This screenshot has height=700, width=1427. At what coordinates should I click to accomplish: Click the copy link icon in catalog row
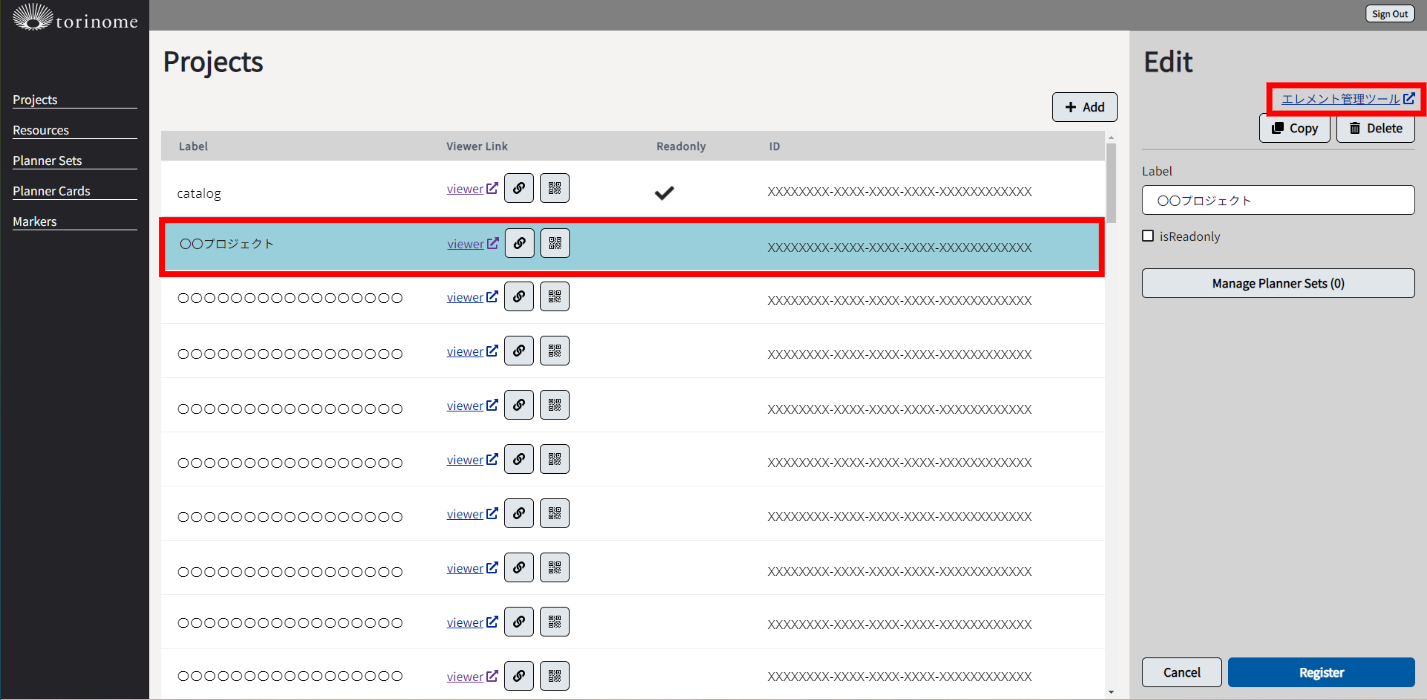click(518, 188)
